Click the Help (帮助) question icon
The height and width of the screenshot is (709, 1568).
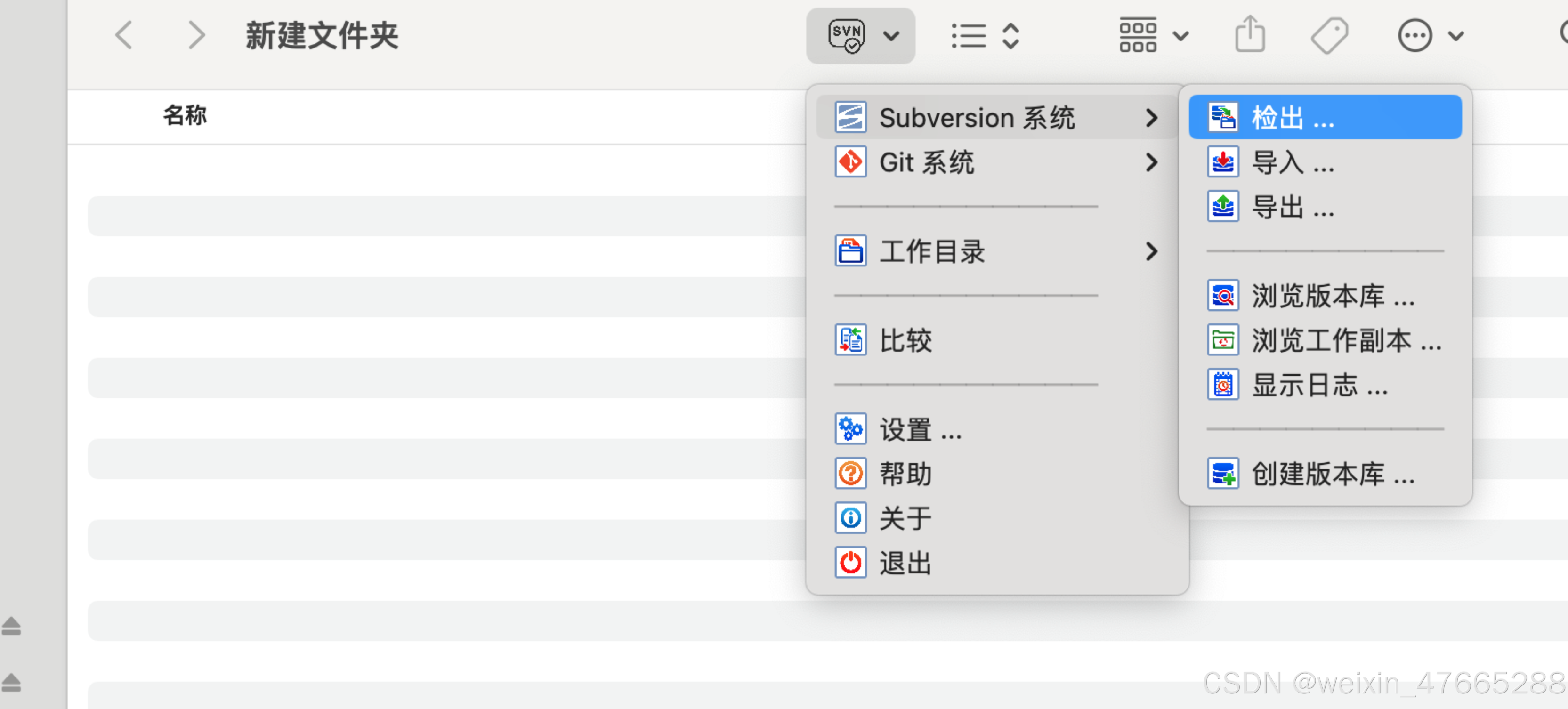(850, 474)
